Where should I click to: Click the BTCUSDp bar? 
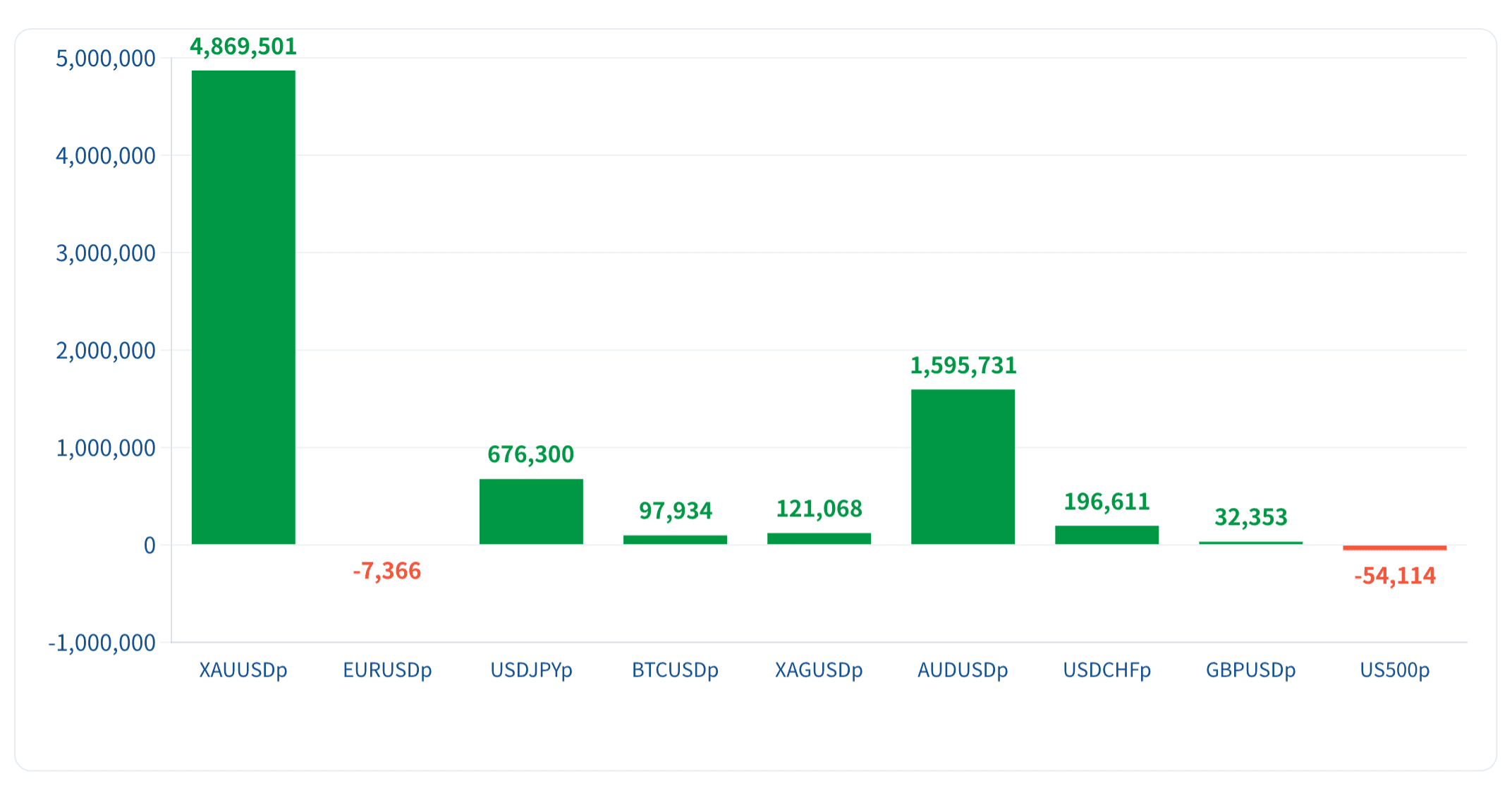[x=675, y=540]
